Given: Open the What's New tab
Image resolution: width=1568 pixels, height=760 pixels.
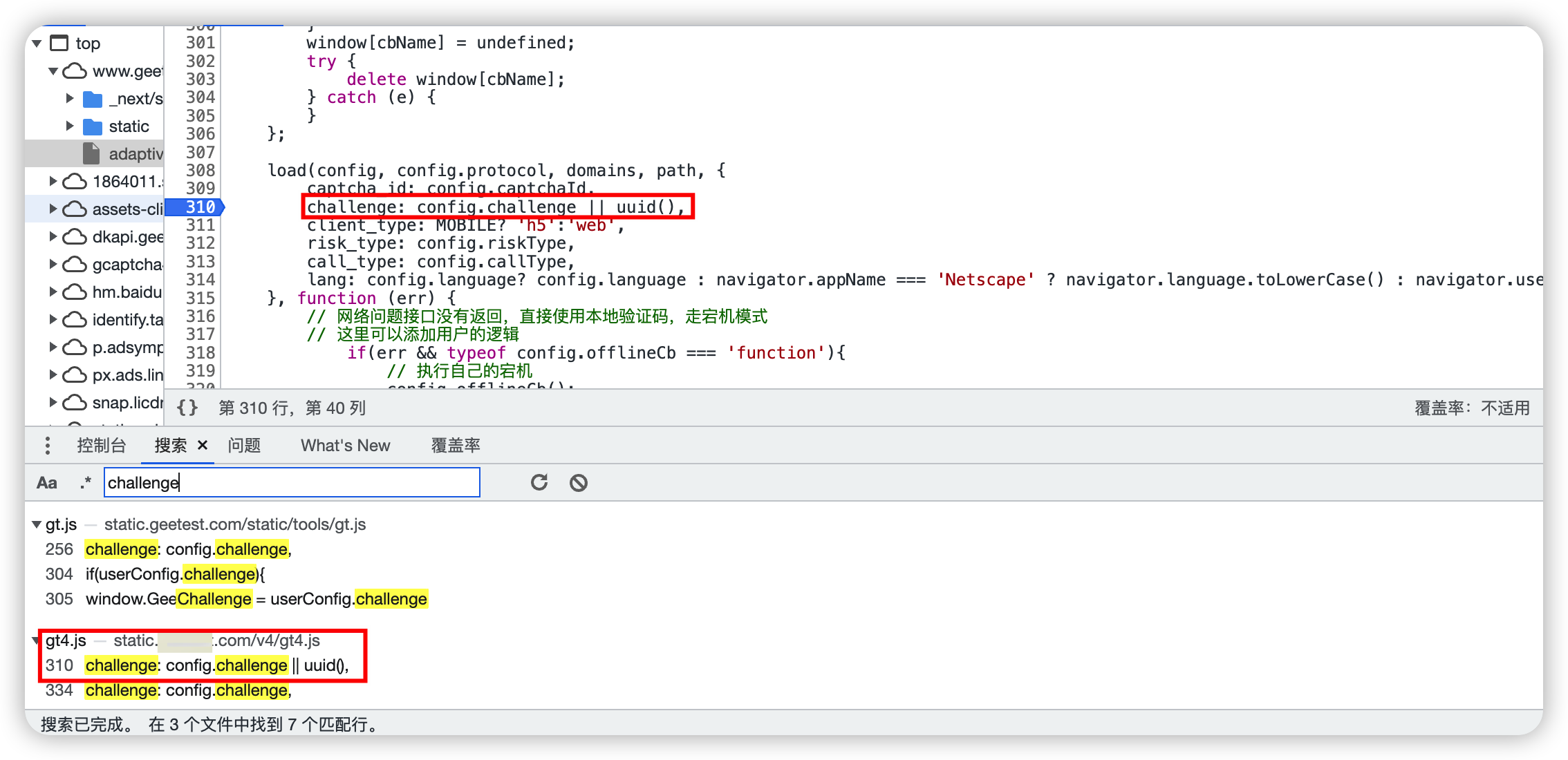Looking at the screenshot, I should click(x=345, y=445).
